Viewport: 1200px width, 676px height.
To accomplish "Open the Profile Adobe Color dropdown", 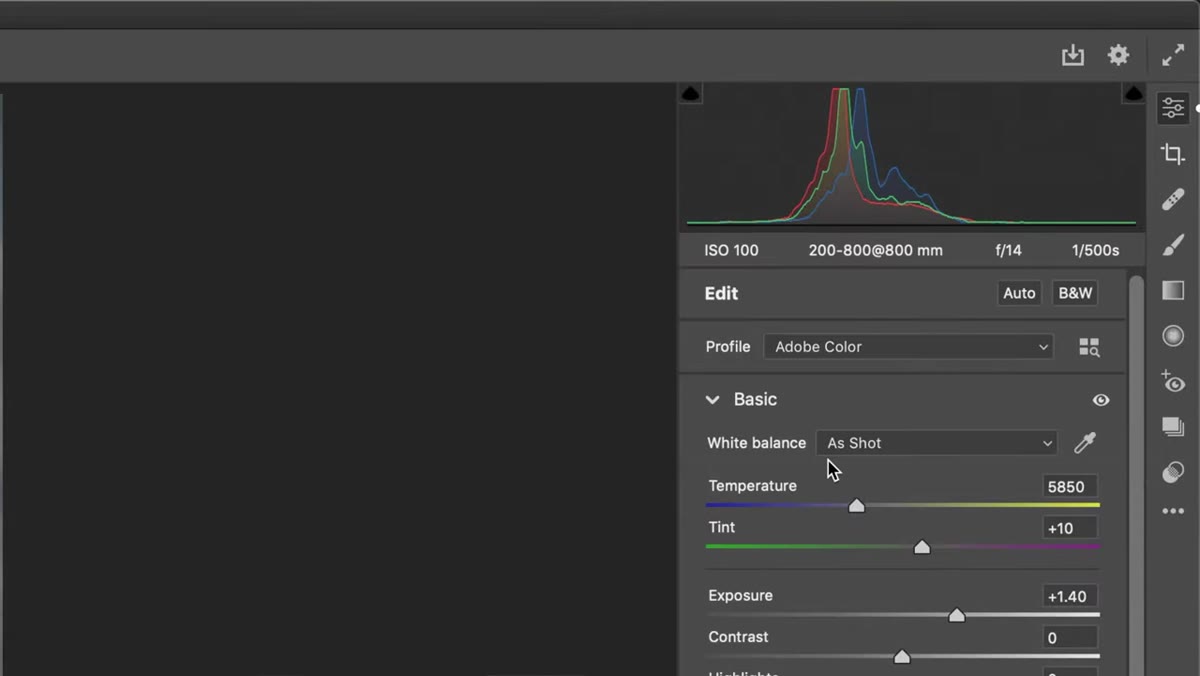I will [908, 347].
